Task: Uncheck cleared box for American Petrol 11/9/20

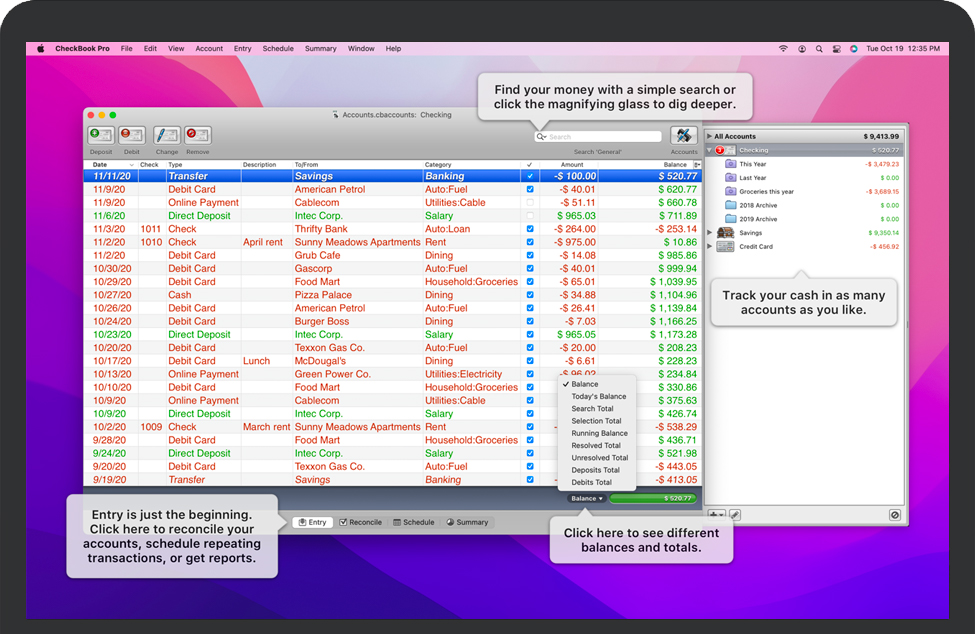Action: (530, 189)
